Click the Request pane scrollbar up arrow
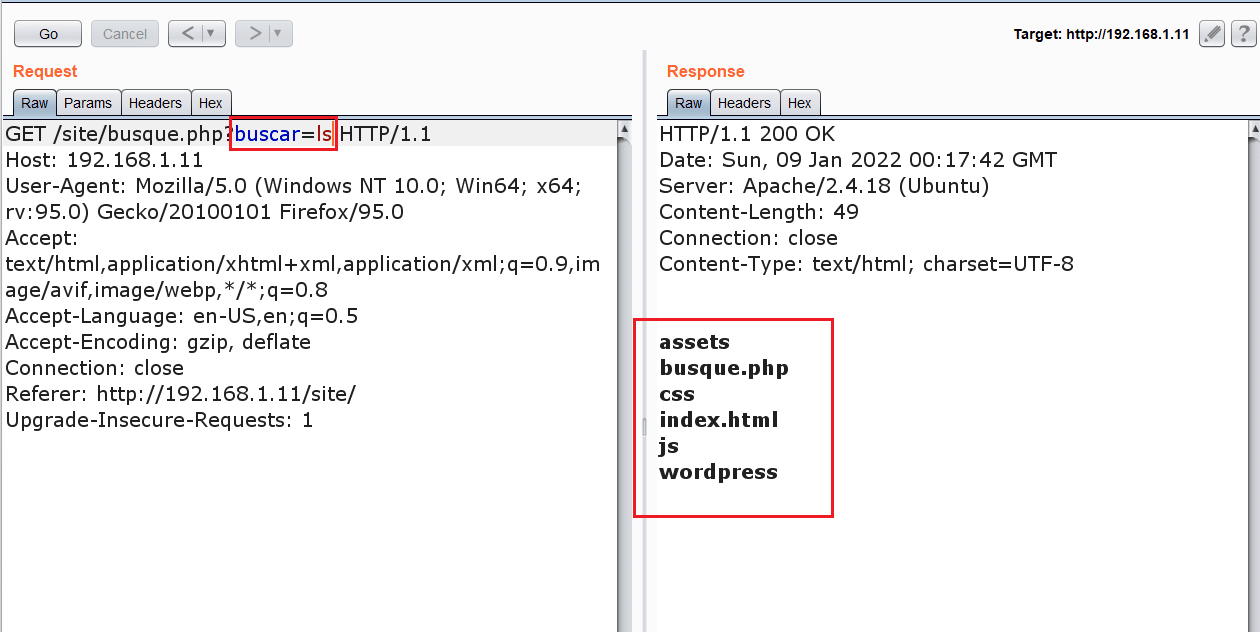Viewport: 1260px width, 632px height. coord(625,129)
